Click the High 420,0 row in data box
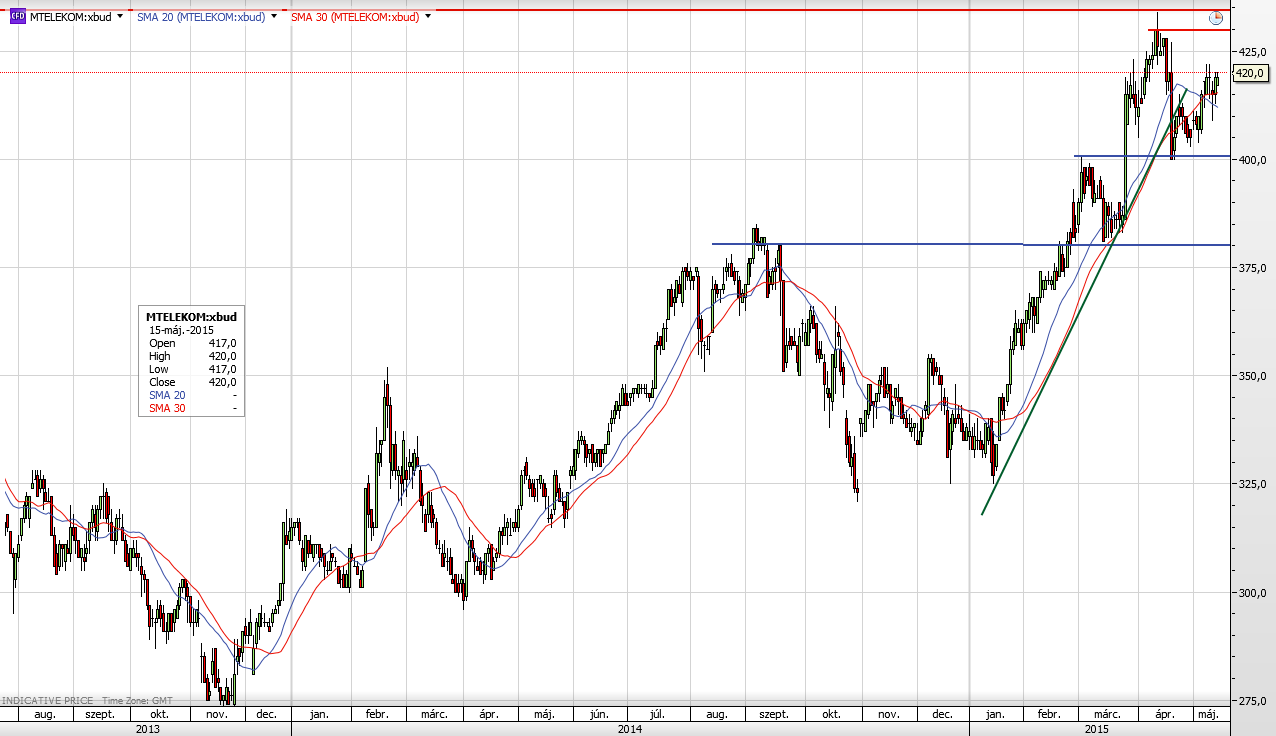 [x=192, y=356]
